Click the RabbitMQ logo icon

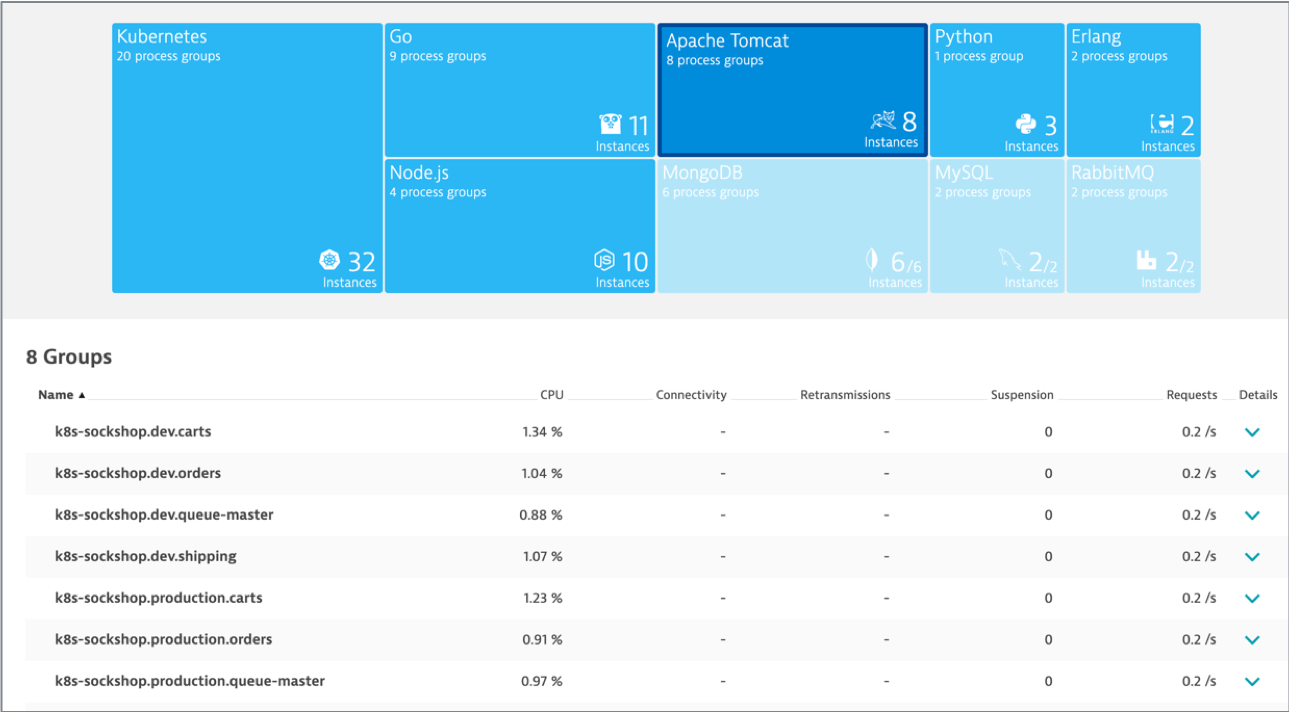tap(1147, 261)
